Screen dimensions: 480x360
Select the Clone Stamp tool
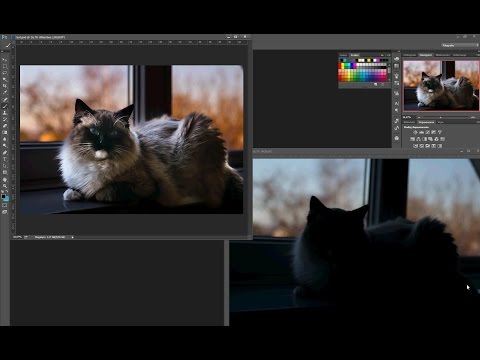tap(5, 113)
